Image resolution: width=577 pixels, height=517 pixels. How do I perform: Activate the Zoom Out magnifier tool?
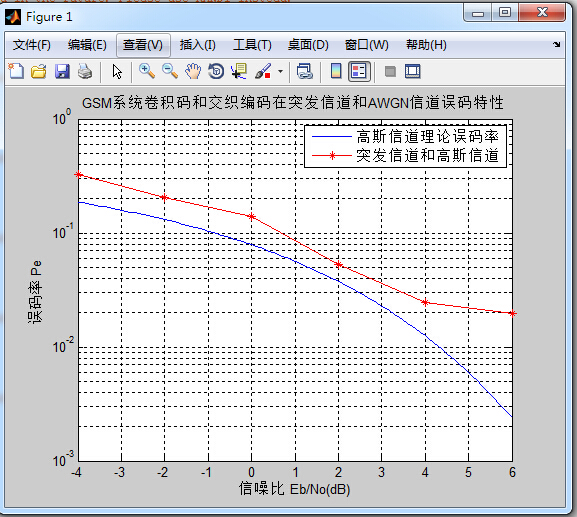coord(170,71)
